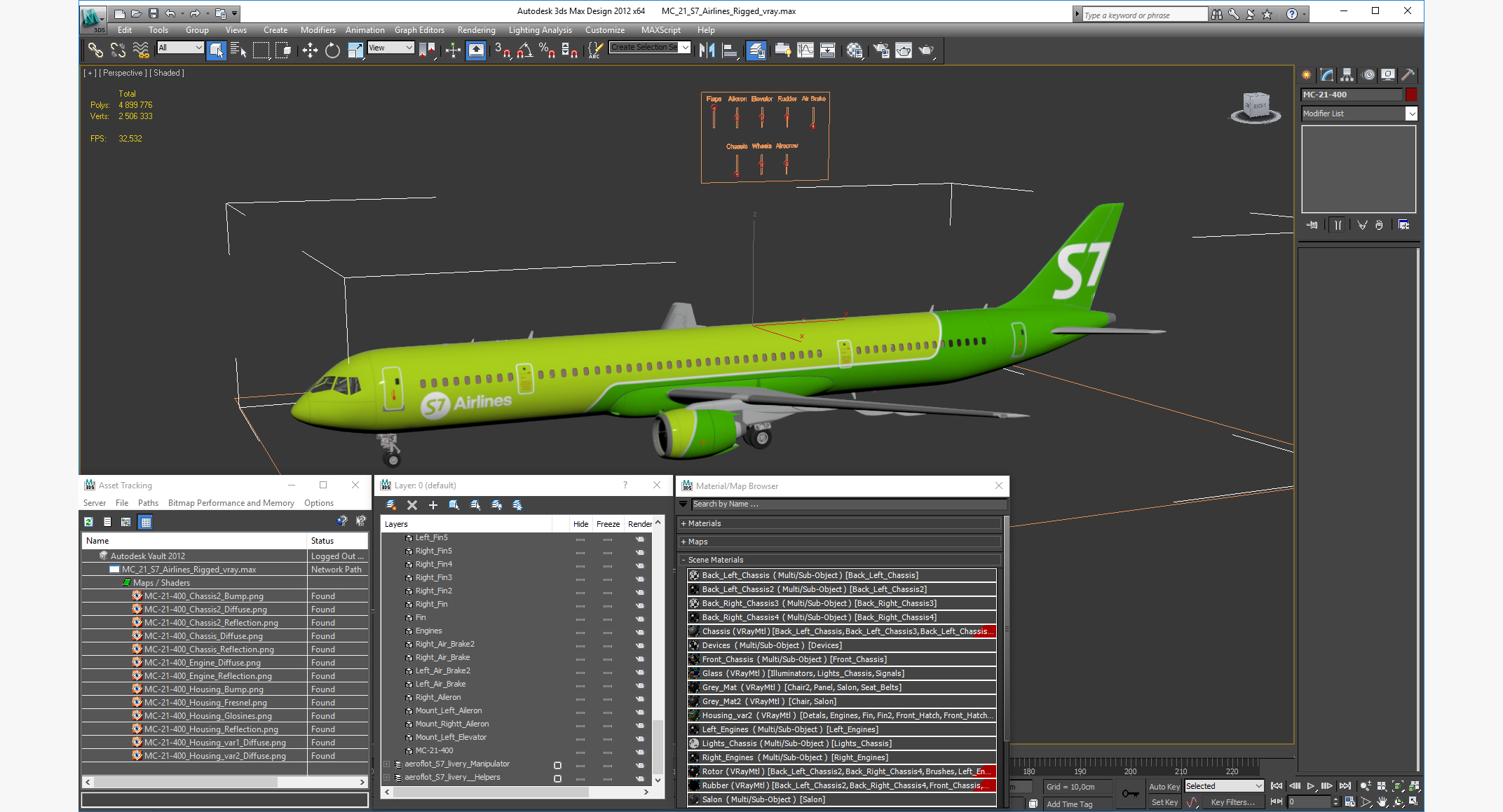Select Glass VRayMtl scene material
Viewport: 1503px width, 812px height.
pyautogui.click(x=841, y=673)
